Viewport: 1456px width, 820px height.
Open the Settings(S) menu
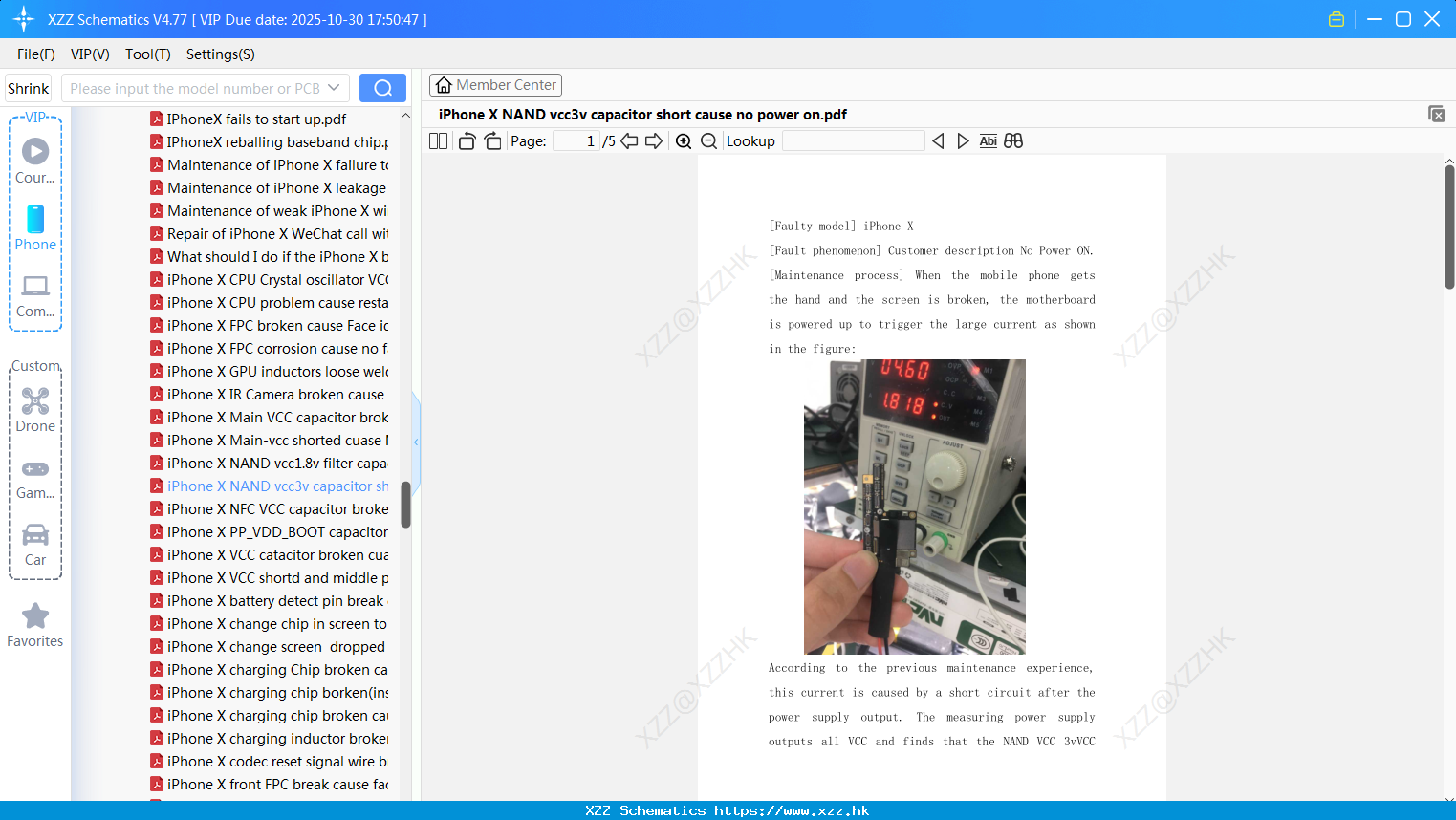tap(221, 54)
